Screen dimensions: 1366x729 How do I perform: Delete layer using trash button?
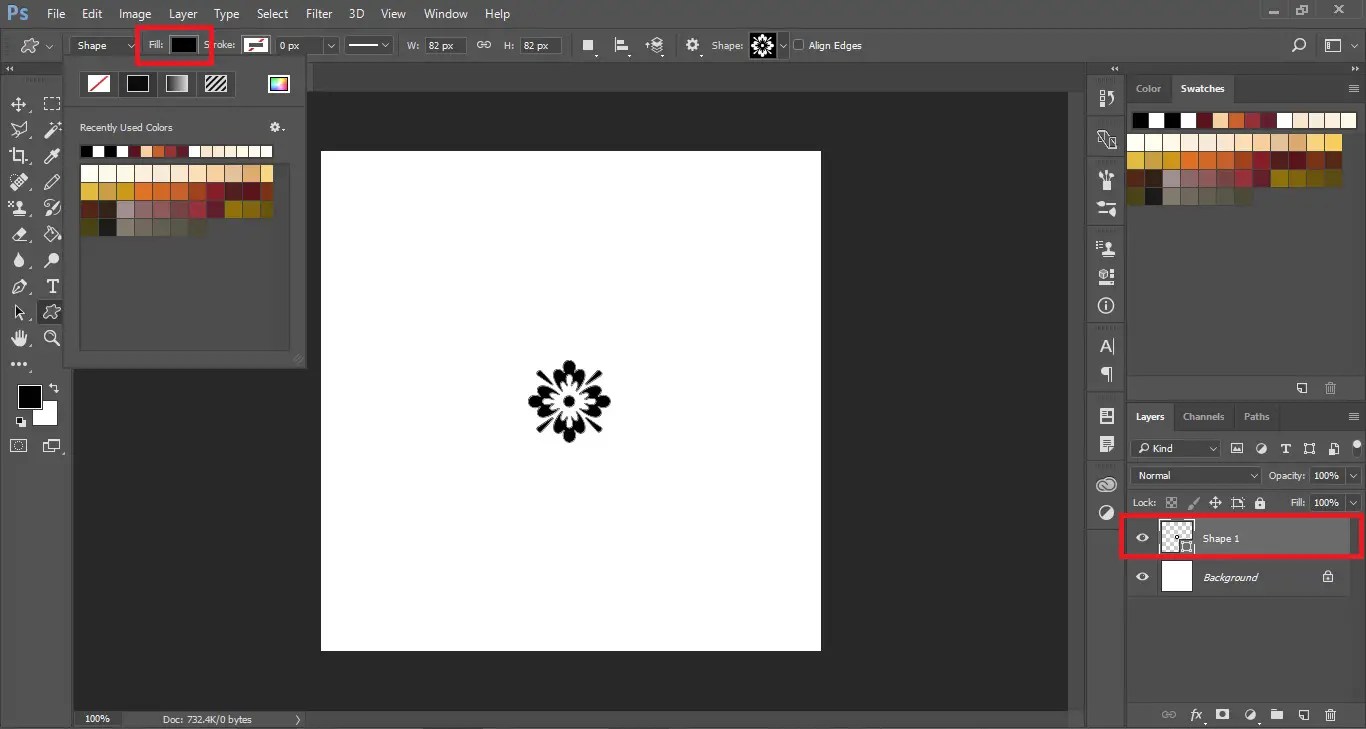1331,716
